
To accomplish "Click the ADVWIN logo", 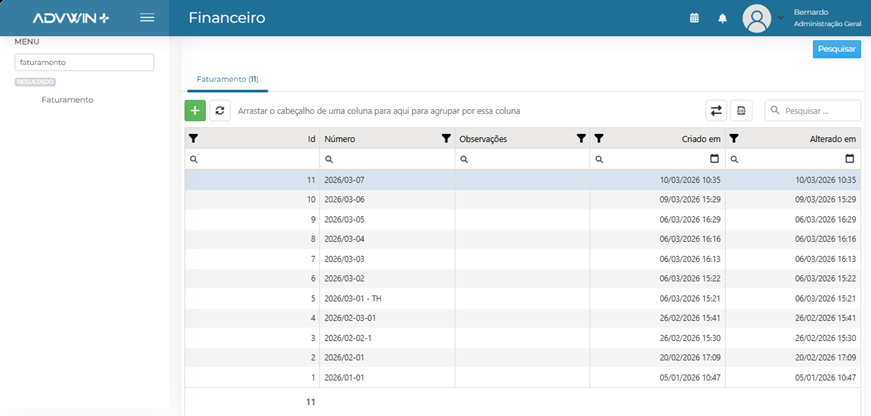I will pyautogui.click(x=71, y=18).
